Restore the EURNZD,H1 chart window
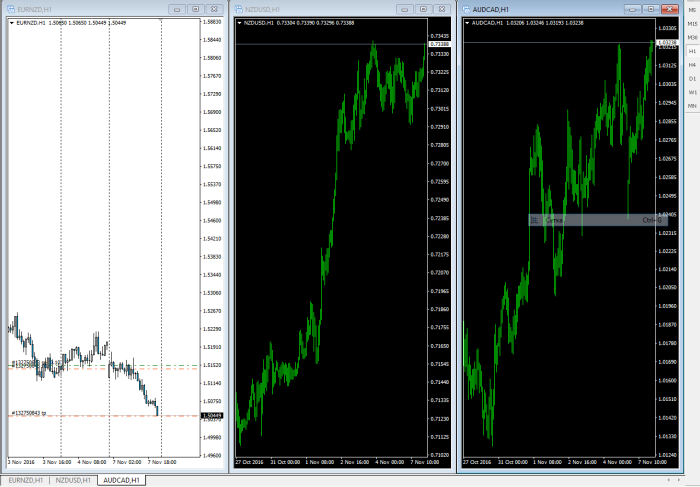Image resolution: width=700 pixels, height=487 pixels. (x=196, y=9)
